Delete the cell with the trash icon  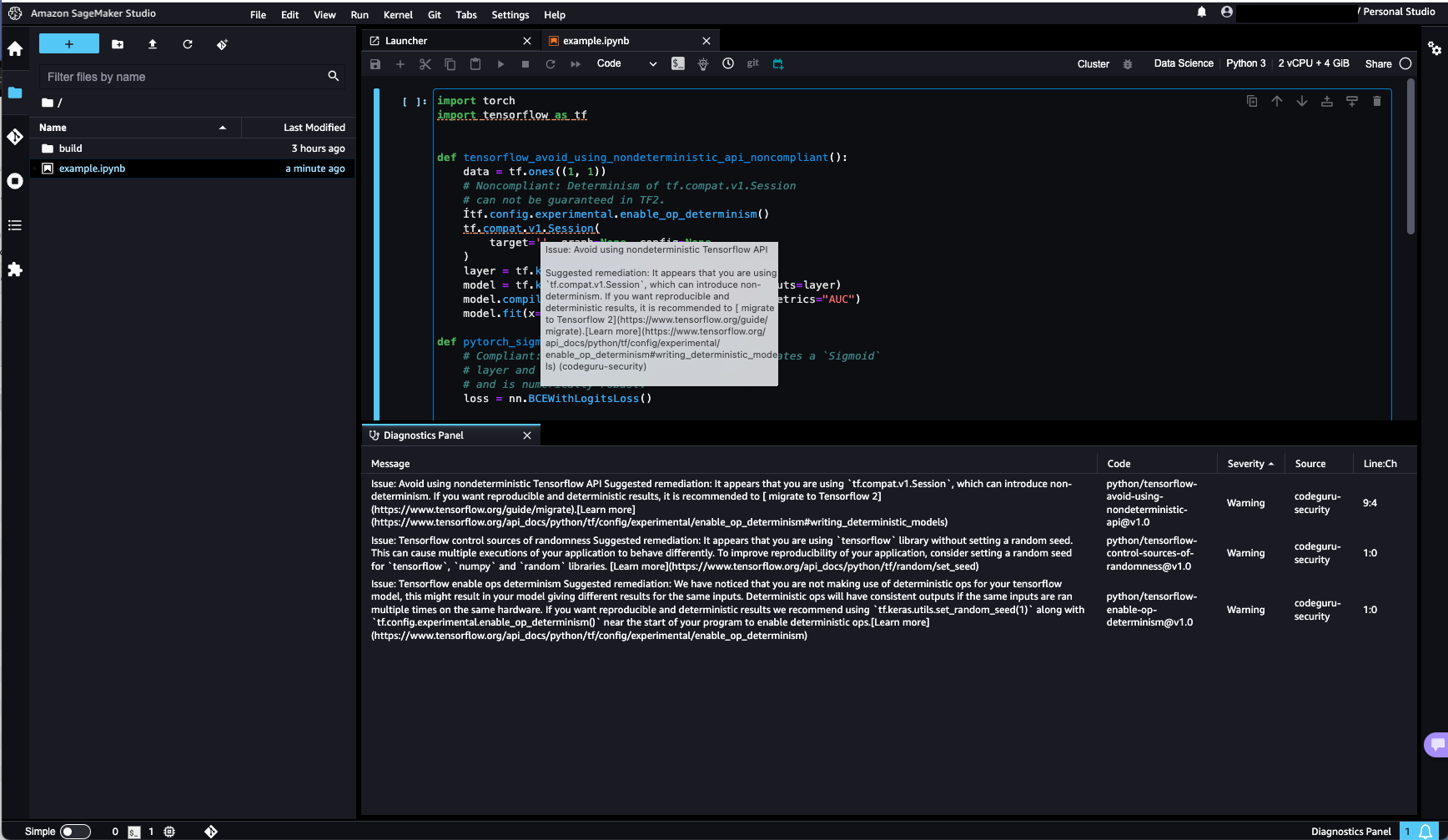[1376, 101]
